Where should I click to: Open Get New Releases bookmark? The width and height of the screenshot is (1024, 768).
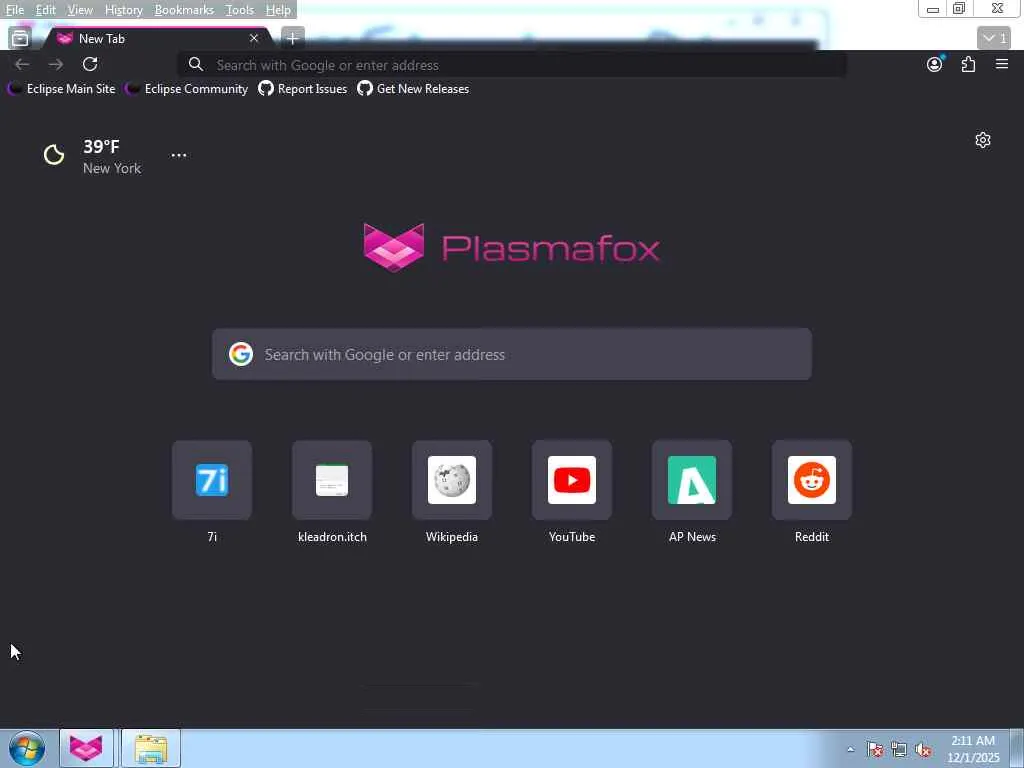pos(413,89)
